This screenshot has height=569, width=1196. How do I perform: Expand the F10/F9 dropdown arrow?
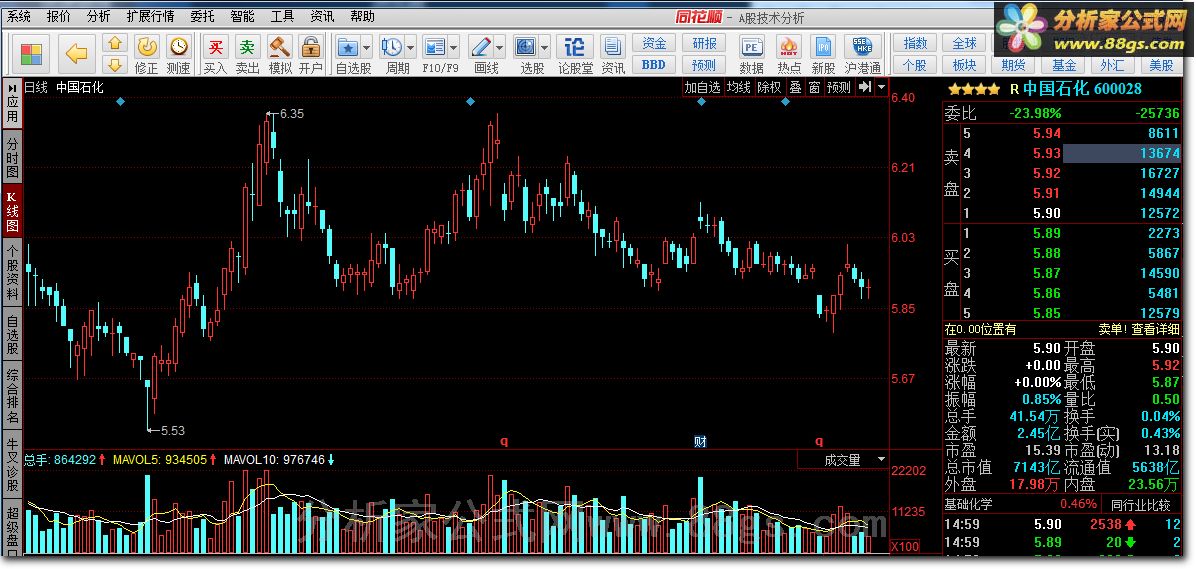click(x=454, y=47)
